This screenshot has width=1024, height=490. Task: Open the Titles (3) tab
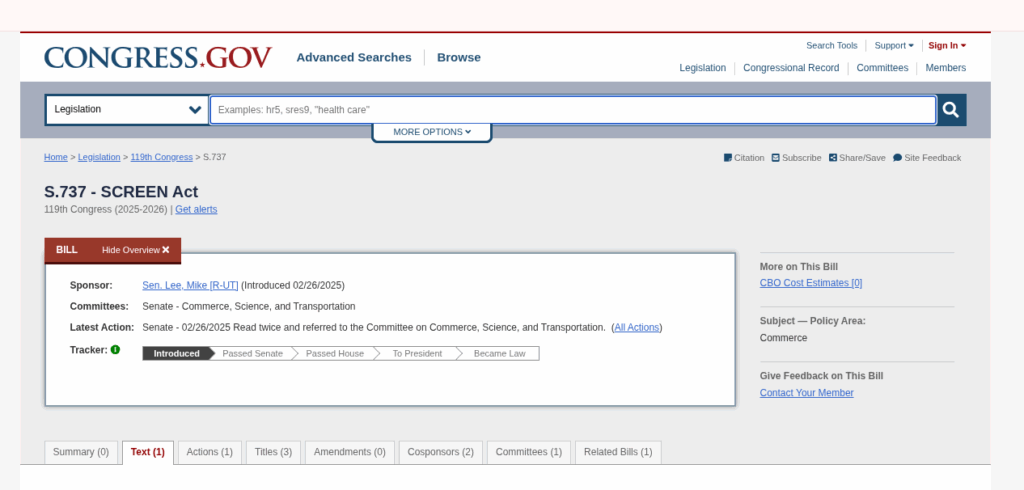tap(273, 452)
